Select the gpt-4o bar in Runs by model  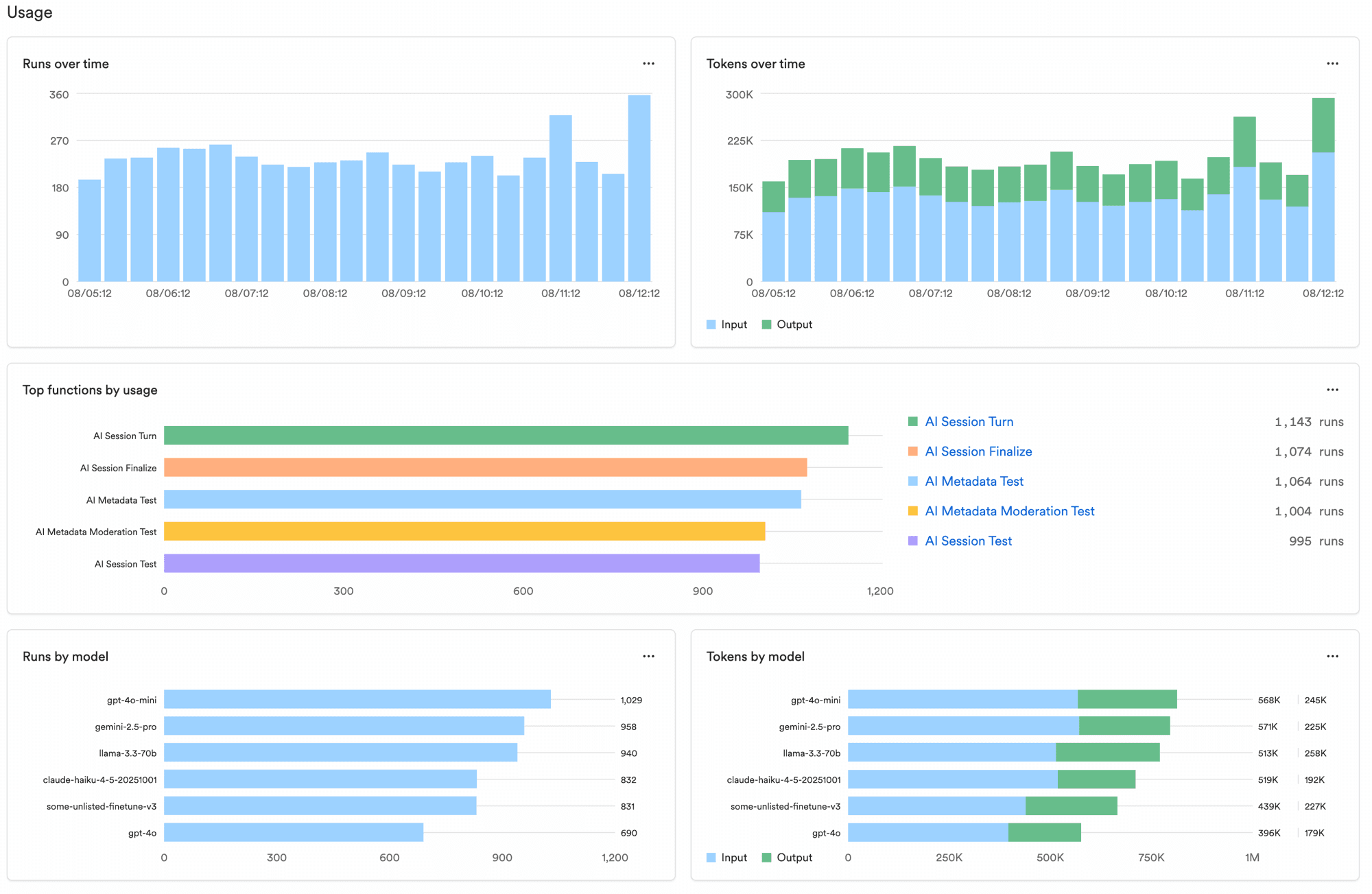pos(294,832)
